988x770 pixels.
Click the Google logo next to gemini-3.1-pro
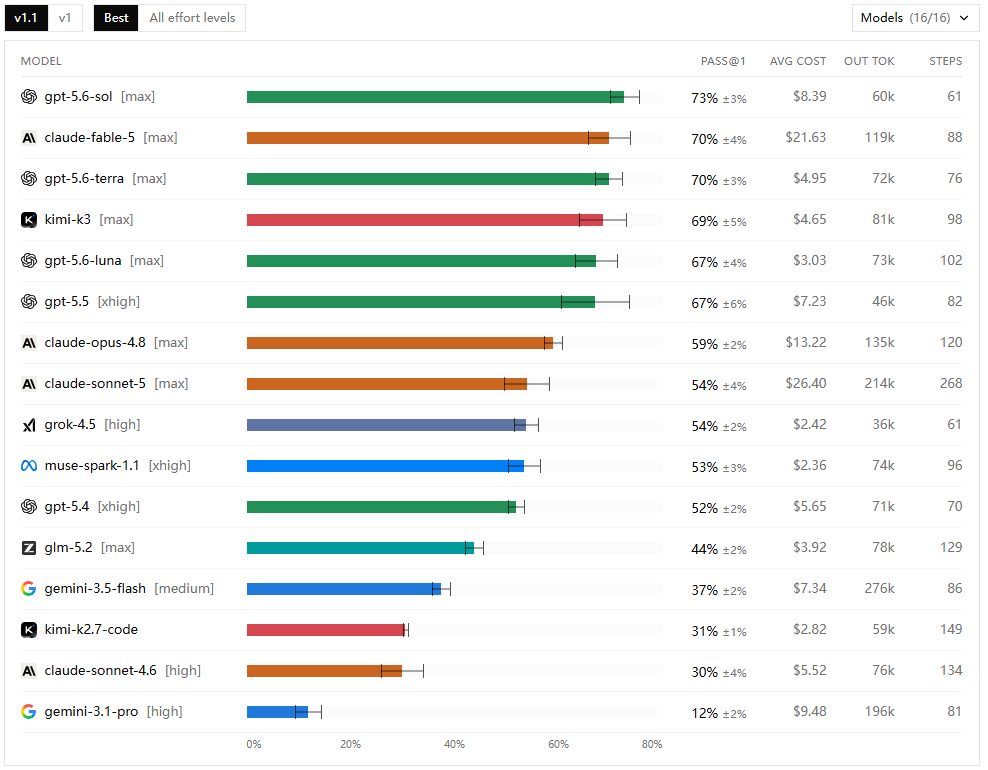[29, 711]
